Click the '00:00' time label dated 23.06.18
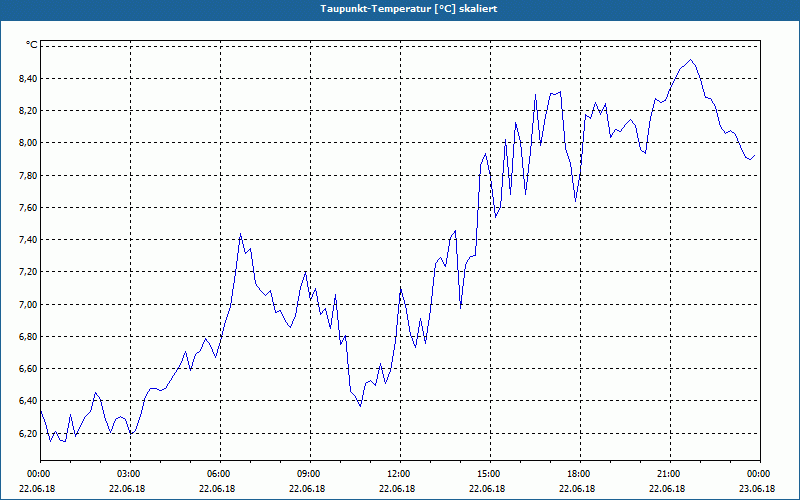 [759, 474]
